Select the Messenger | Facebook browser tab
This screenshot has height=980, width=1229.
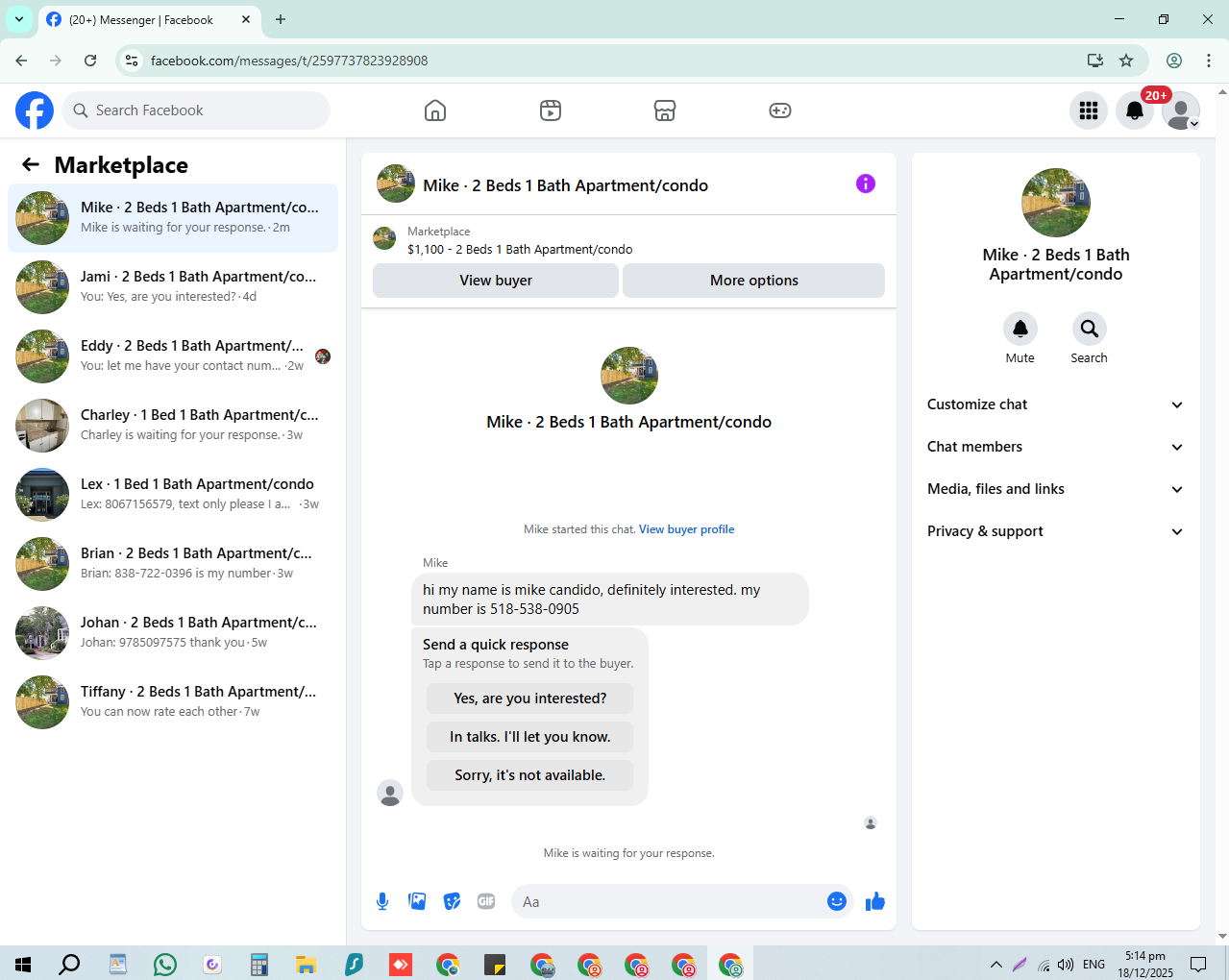click(x=149, y=19)
